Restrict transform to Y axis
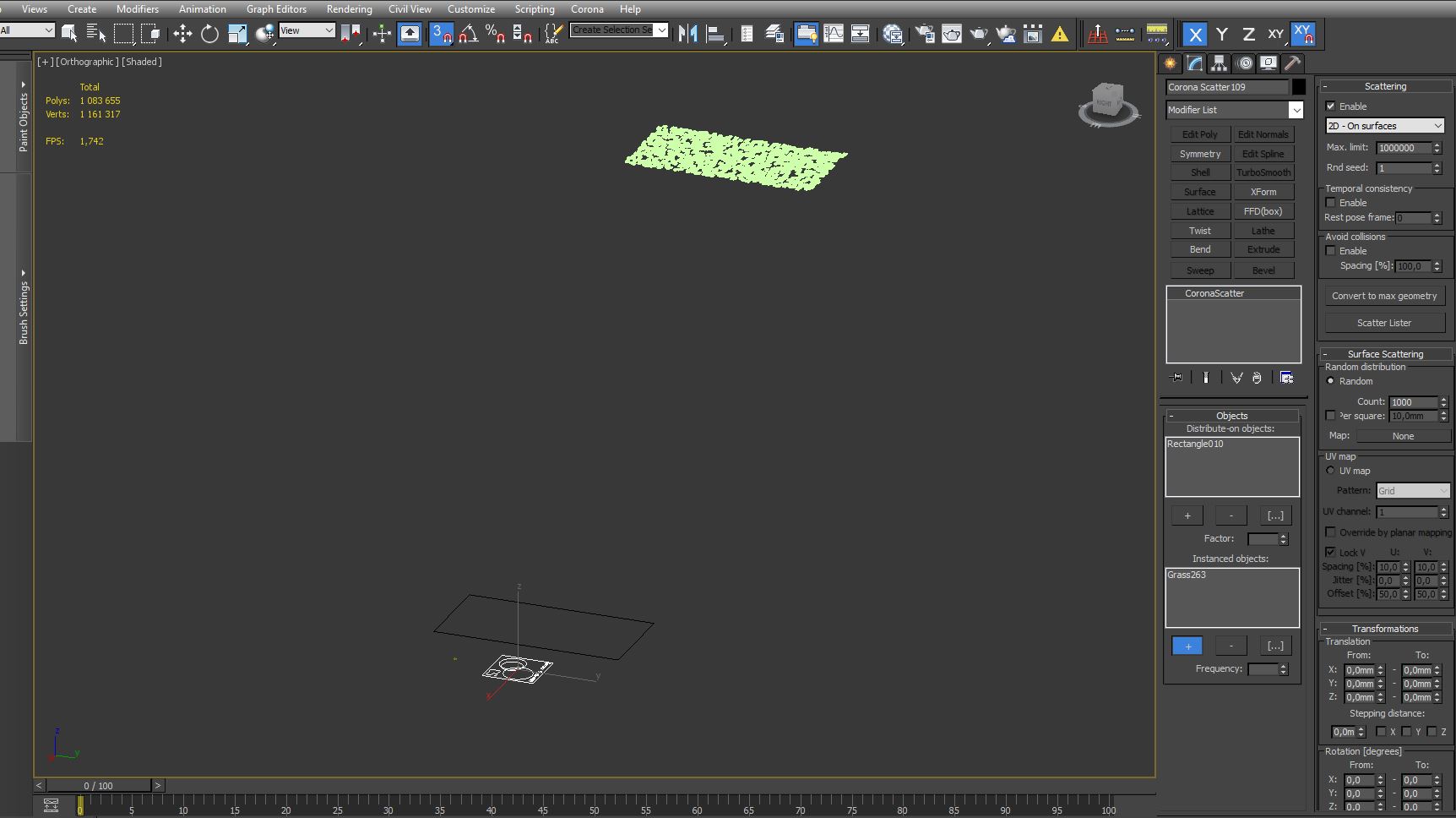The image size is (1456, 818). [1221, 35]
